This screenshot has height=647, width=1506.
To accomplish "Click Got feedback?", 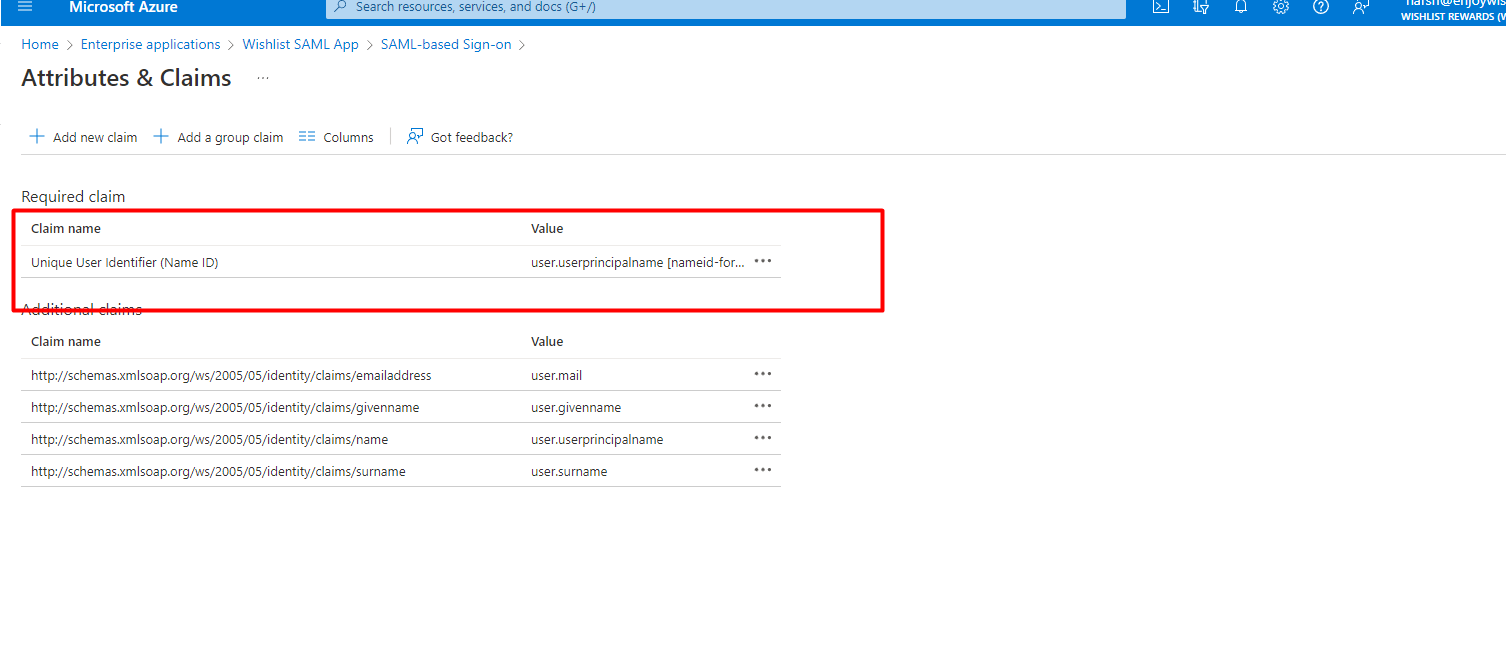I will (x=460, y=137).
